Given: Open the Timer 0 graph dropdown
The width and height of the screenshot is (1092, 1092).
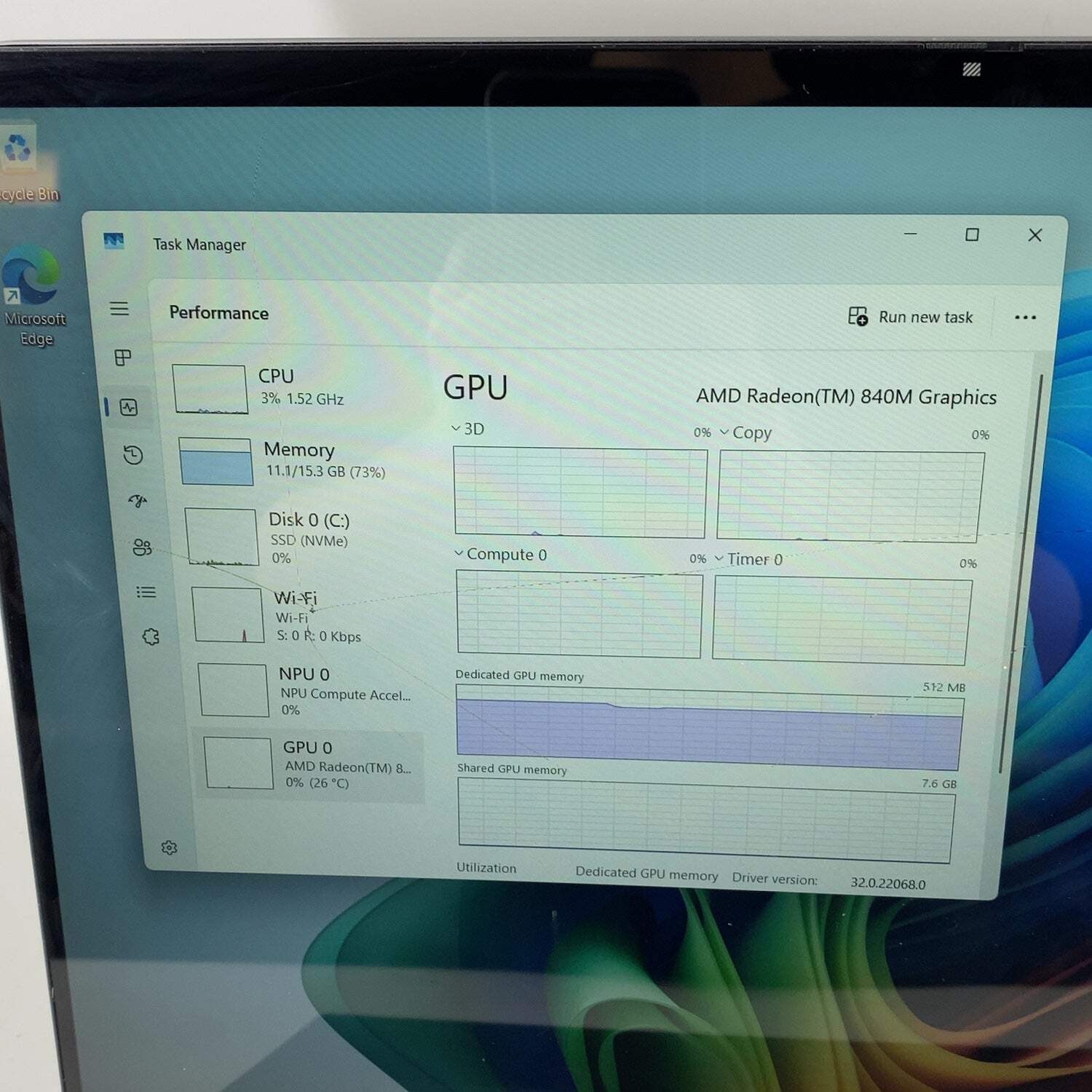Looking at the screenshot, I should [x=748, y=559].
